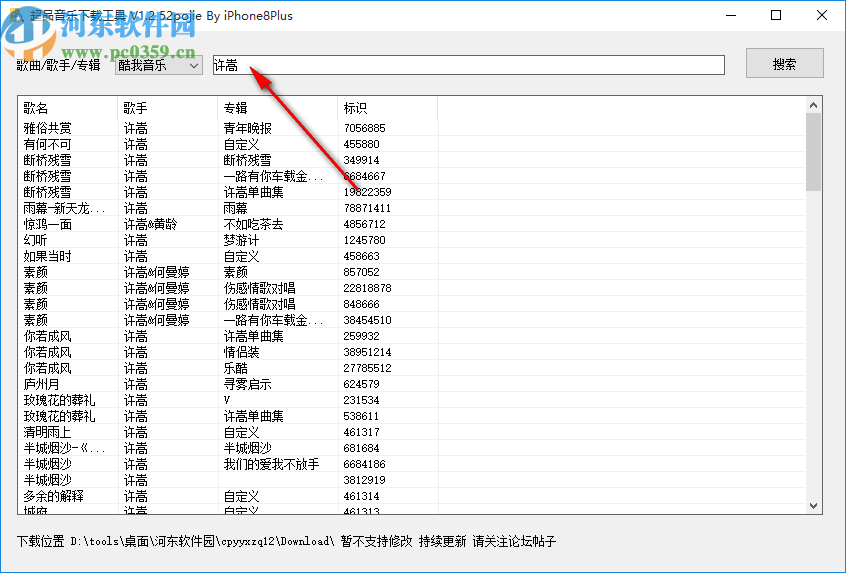846x573 pixels.
Task: Close the music downloader window
Action: click(x=822, y=15)
